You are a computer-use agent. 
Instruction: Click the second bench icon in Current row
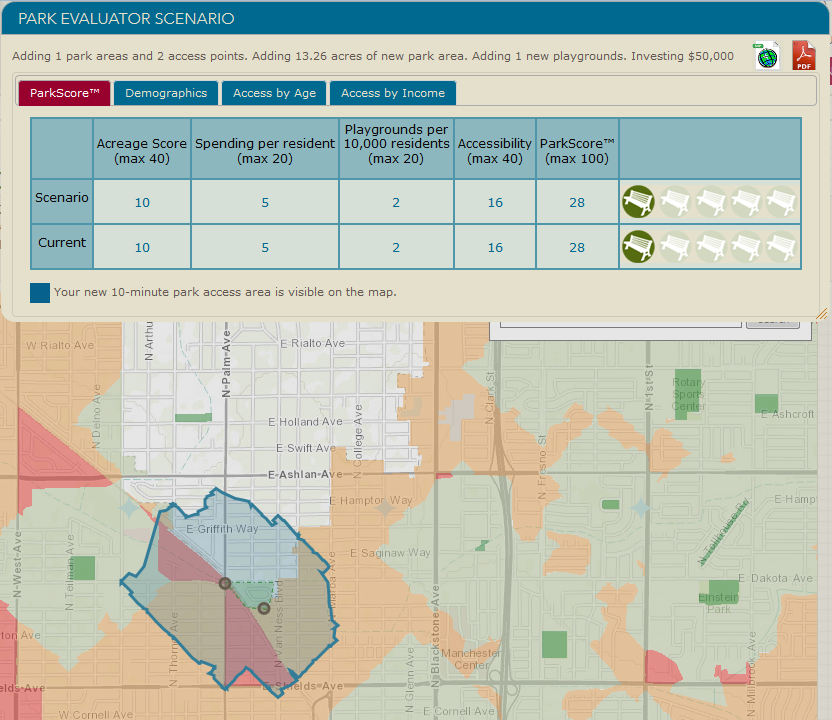[x=674, y=247]
